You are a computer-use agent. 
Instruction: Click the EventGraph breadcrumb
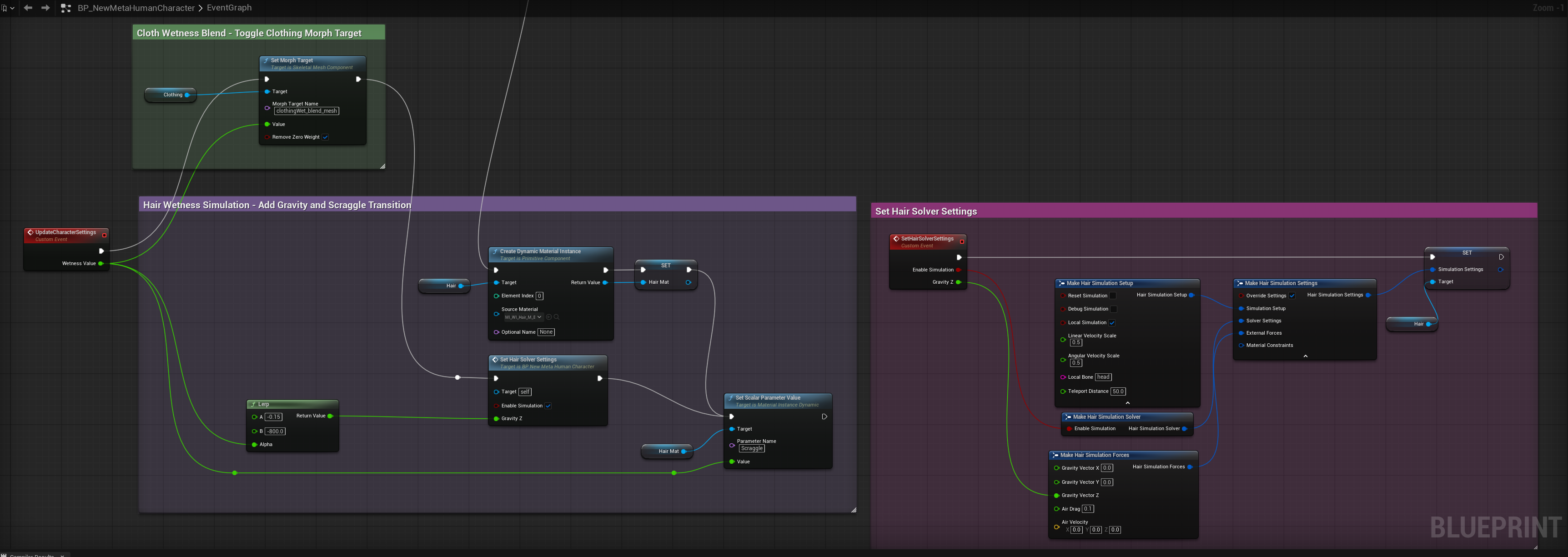[229, 8]
